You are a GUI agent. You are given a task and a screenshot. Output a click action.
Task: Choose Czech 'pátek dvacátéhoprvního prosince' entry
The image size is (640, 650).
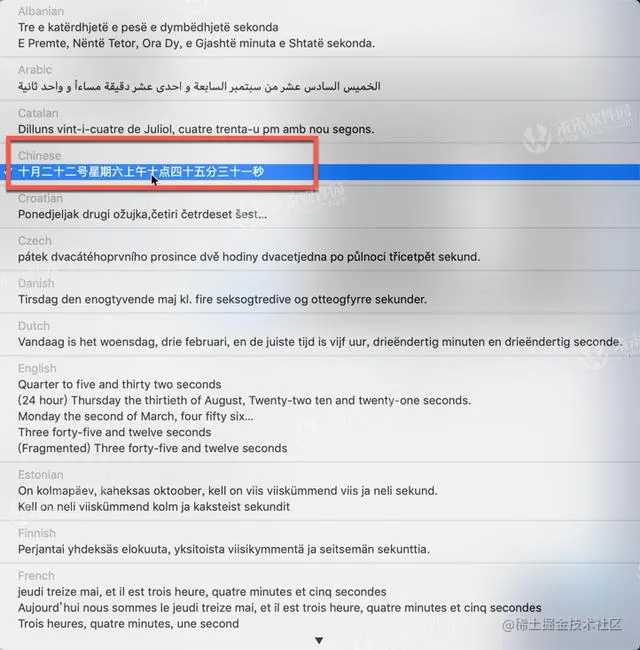point(249,257)
